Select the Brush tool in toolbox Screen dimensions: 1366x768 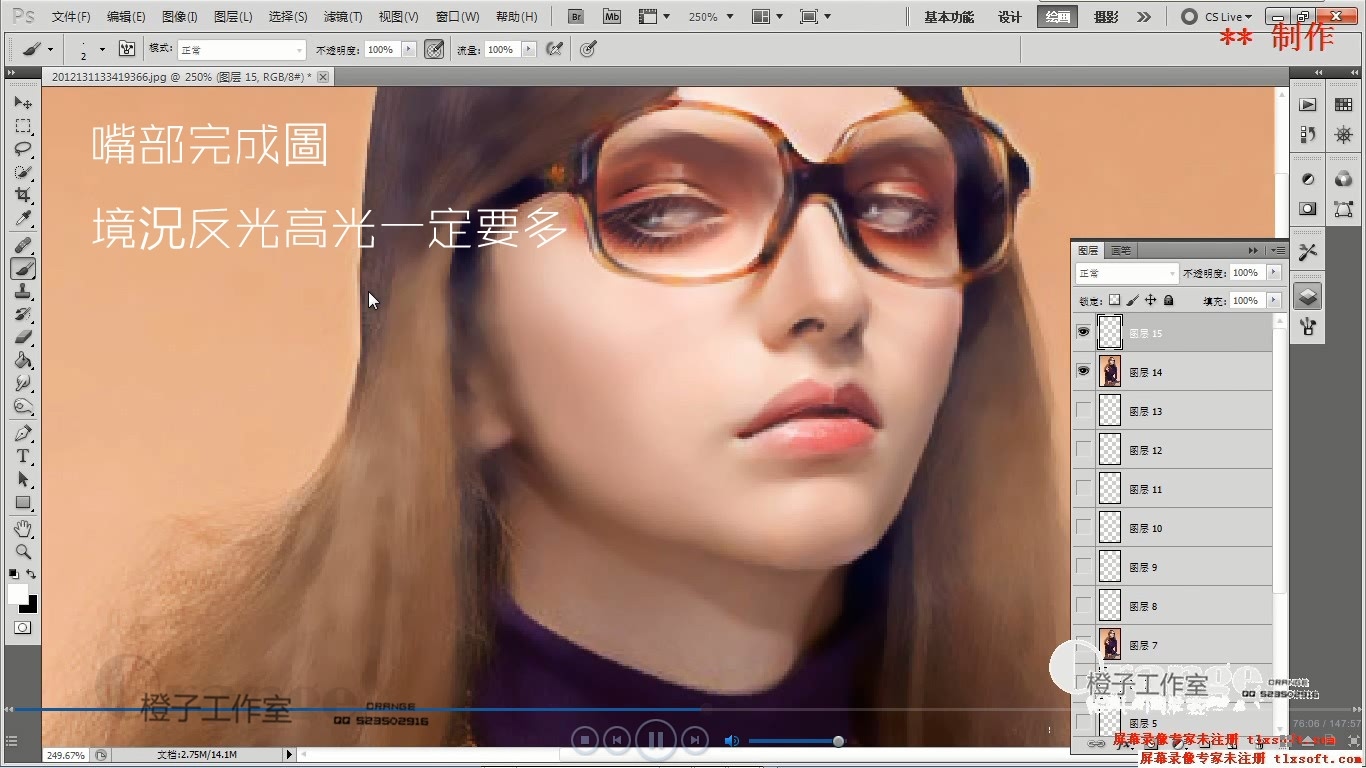point(23,268)
